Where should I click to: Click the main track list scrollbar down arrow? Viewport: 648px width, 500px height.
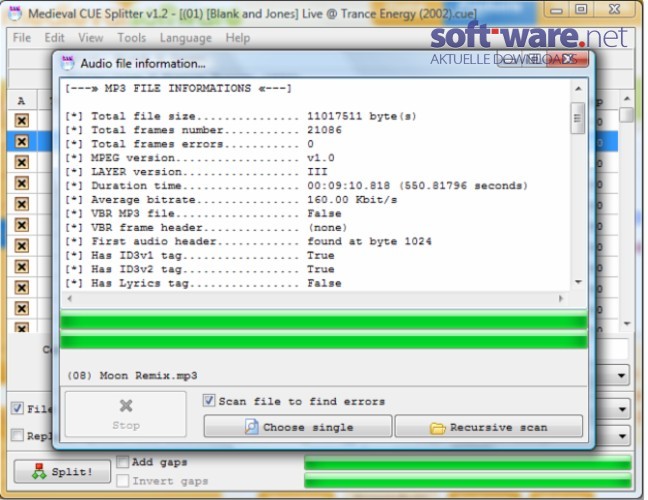tap(627, 324)
